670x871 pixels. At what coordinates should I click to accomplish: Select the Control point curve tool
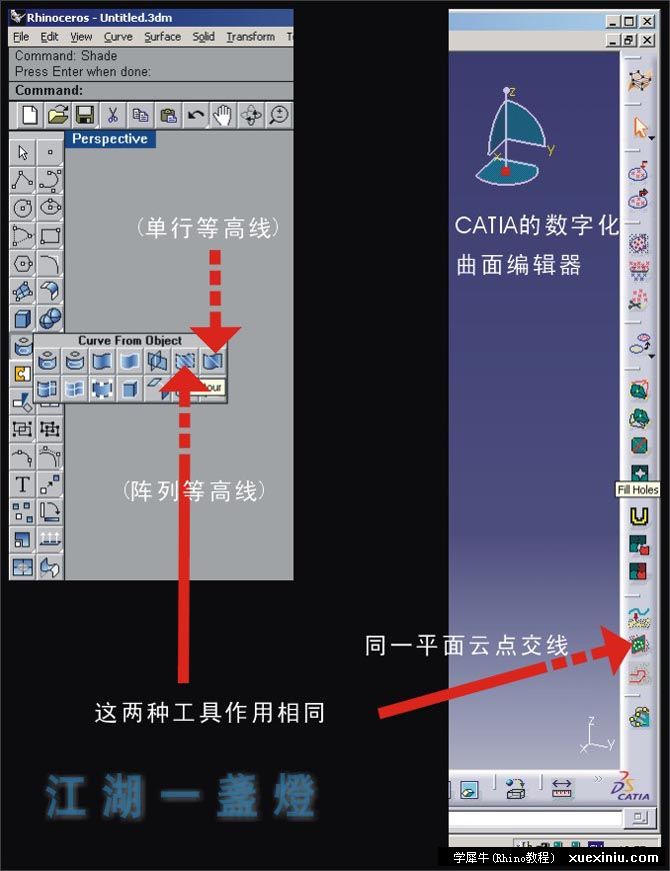50,180
